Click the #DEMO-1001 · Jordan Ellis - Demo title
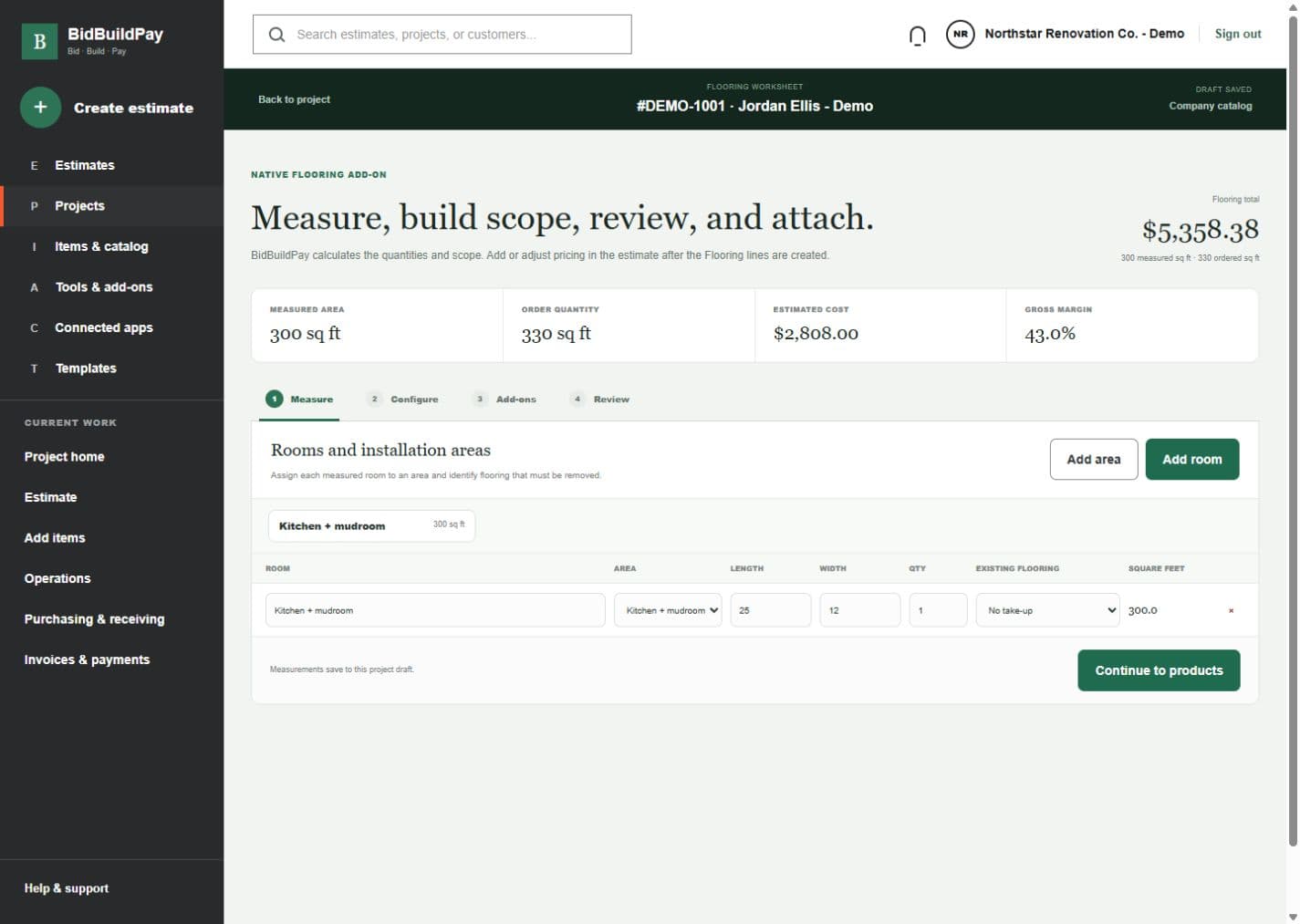1300x924 pixels. click(754, 106)
